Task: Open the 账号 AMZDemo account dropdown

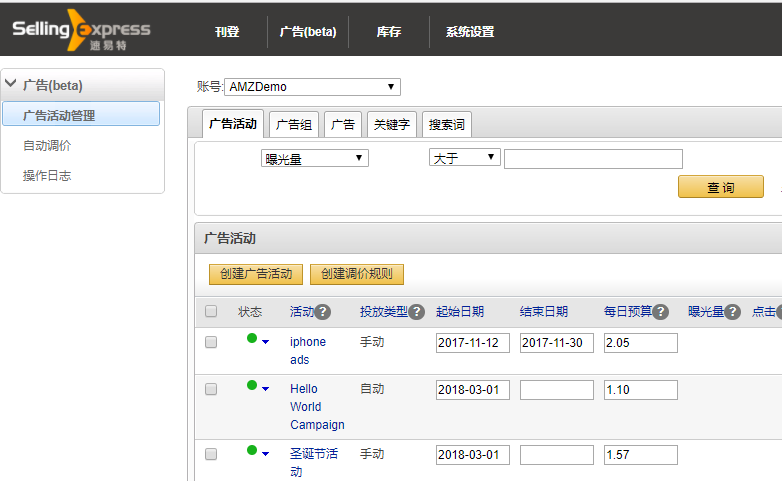Action: [312, 87]
